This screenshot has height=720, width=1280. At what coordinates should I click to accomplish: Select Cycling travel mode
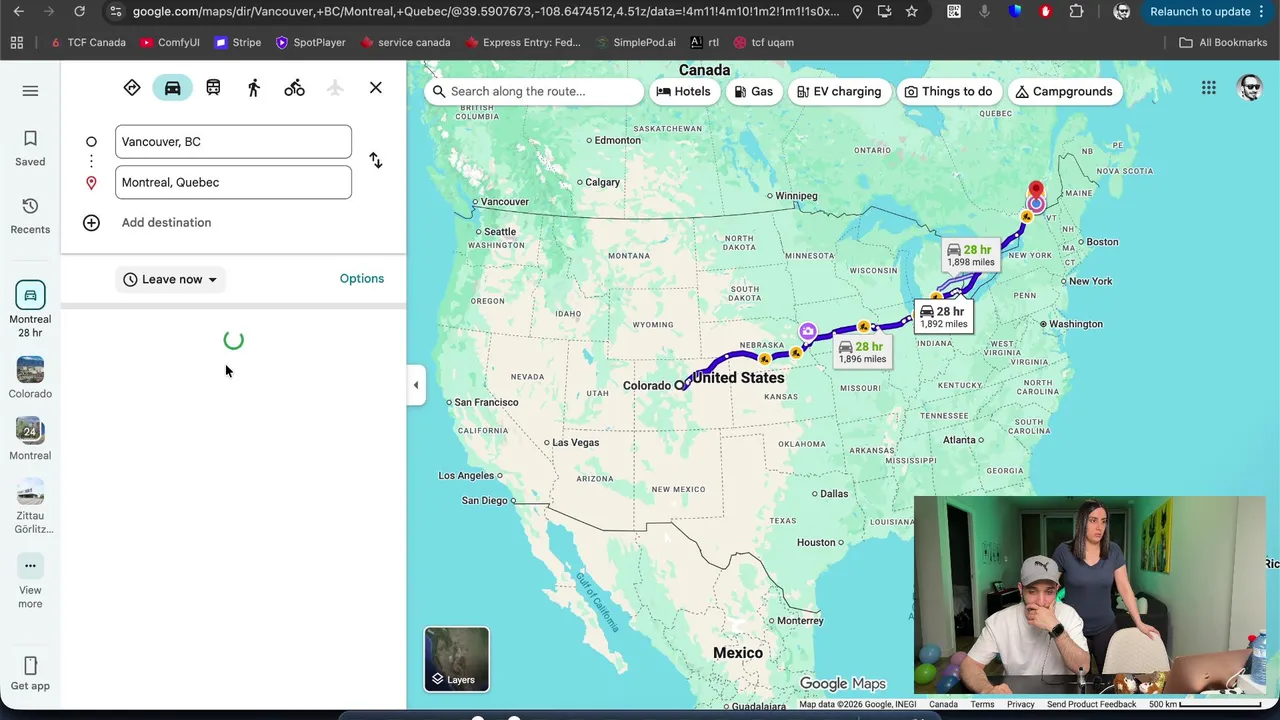tap(294, 88)
